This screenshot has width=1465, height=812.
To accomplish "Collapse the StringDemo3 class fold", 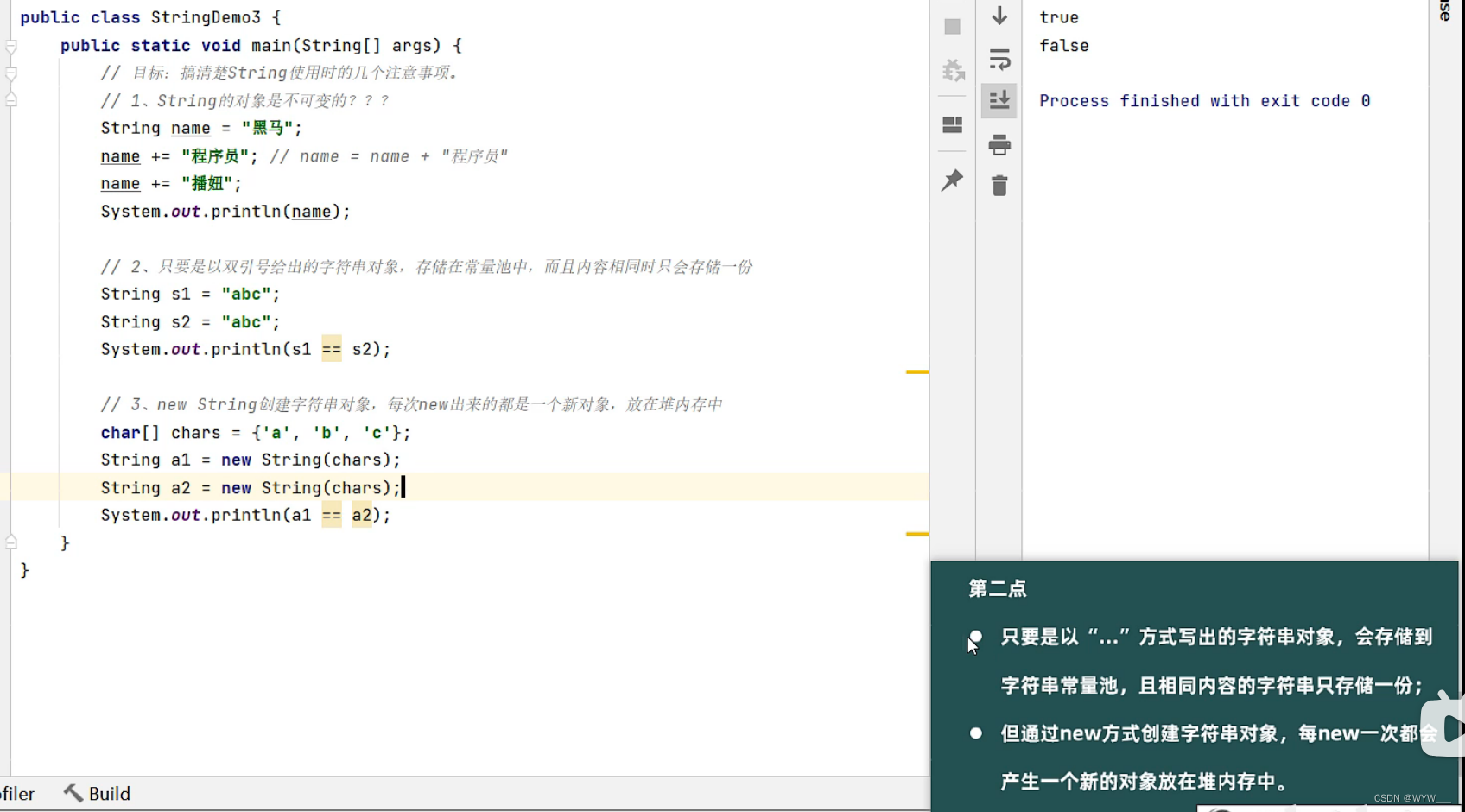I will click(12, 16).
